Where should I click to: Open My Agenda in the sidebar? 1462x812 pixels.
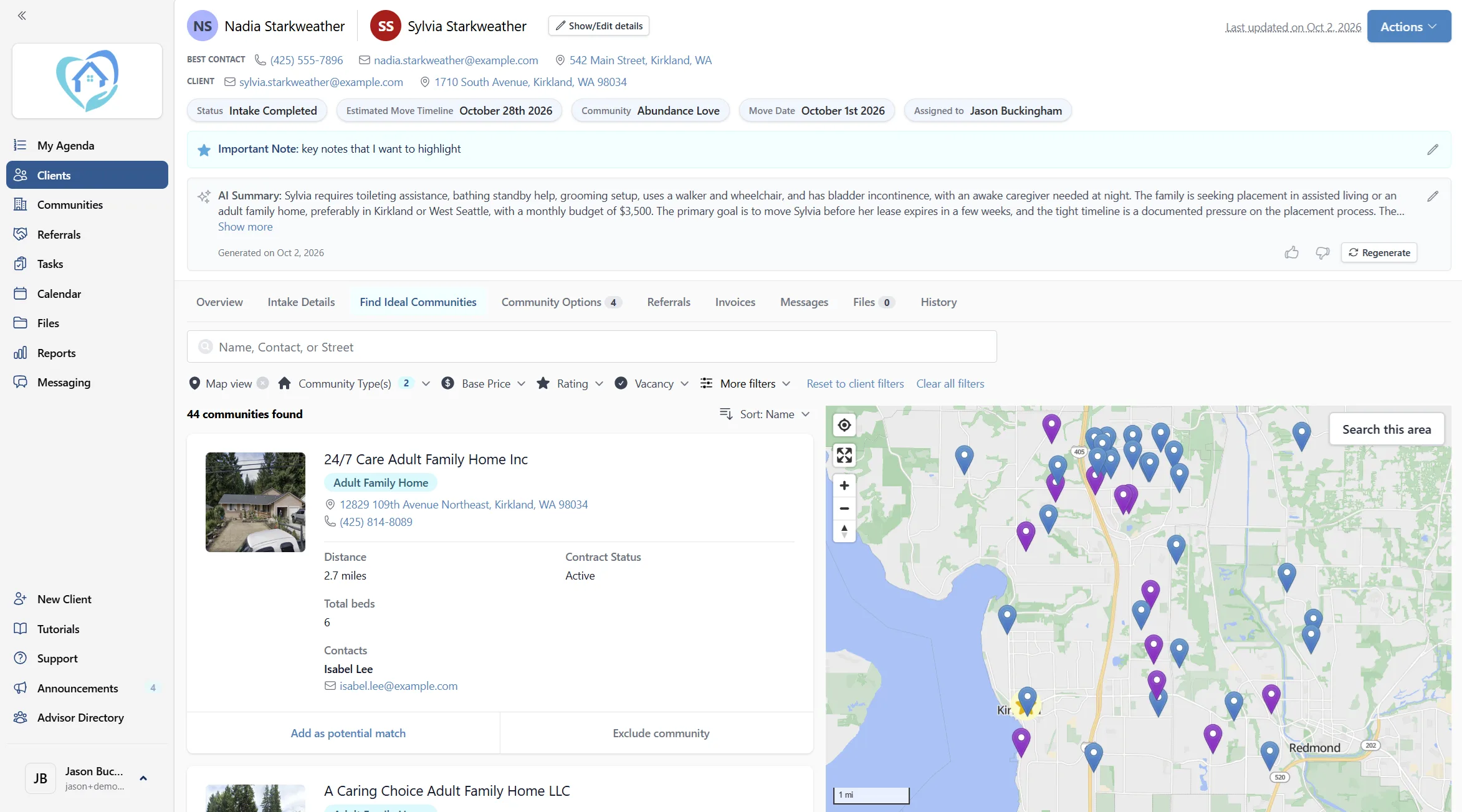click(x=87, y=145)
